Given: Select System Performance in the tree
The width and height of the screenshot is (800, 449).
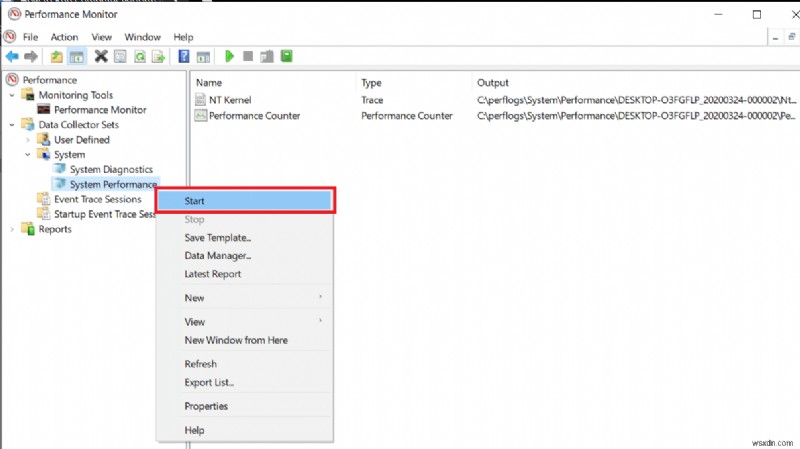Looking at the screenshot, I should tap(113, 184).
